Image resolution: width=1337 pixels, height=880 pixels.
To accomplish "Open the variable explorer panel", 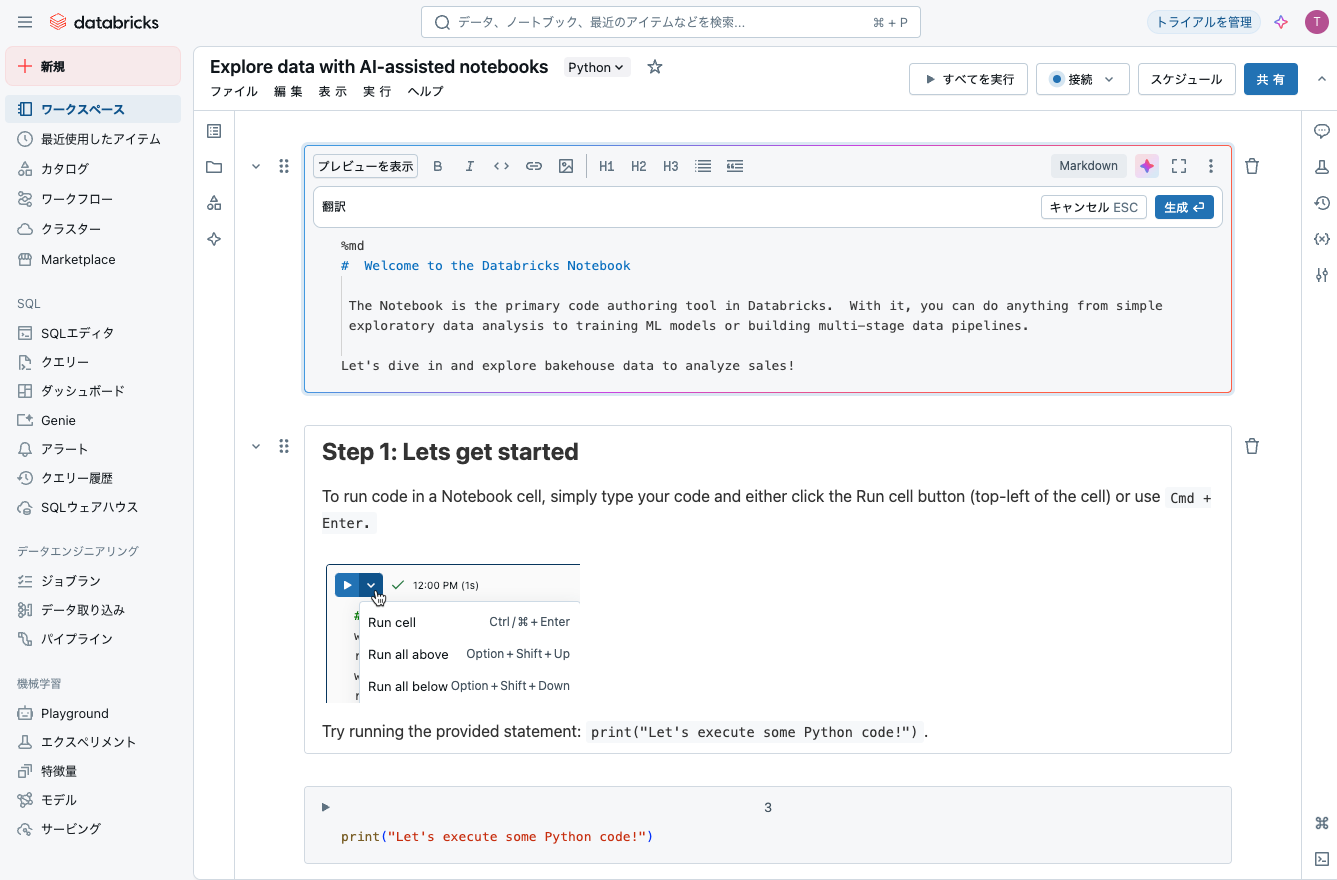I will point(1321,238).
